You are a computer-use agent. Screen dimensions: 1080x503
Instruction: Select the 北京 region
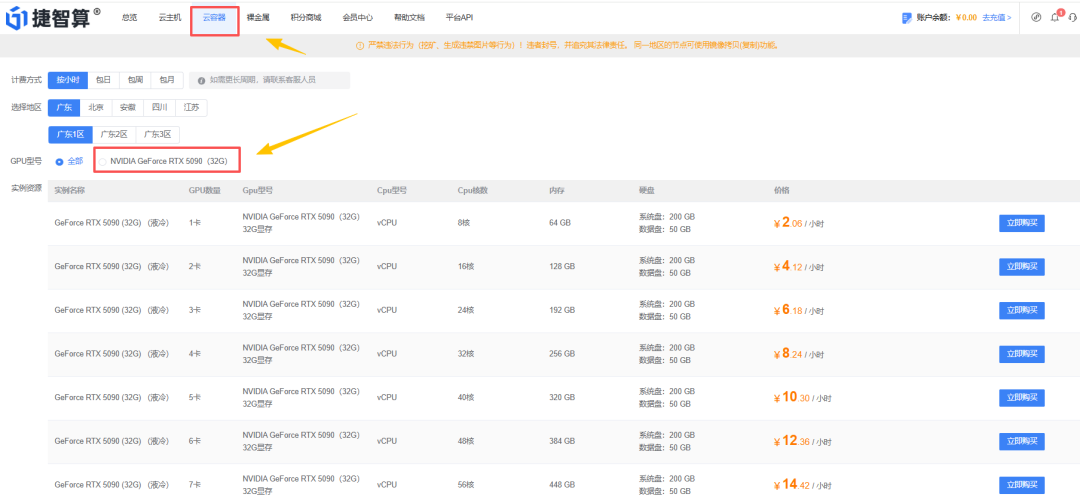pyautogui.click(x=96, y=107)
